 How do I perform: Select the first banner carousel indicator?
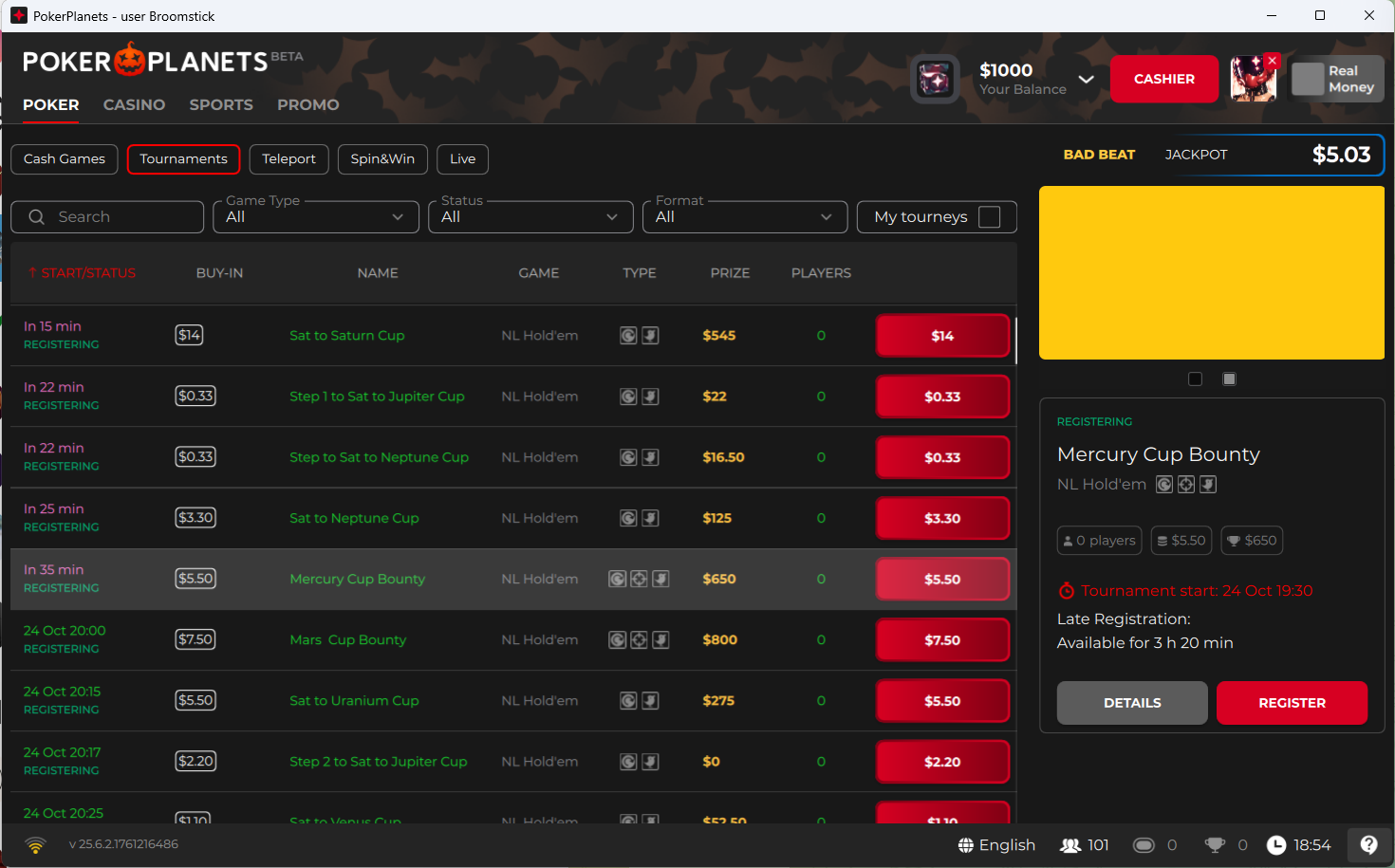pos(1195,379)
